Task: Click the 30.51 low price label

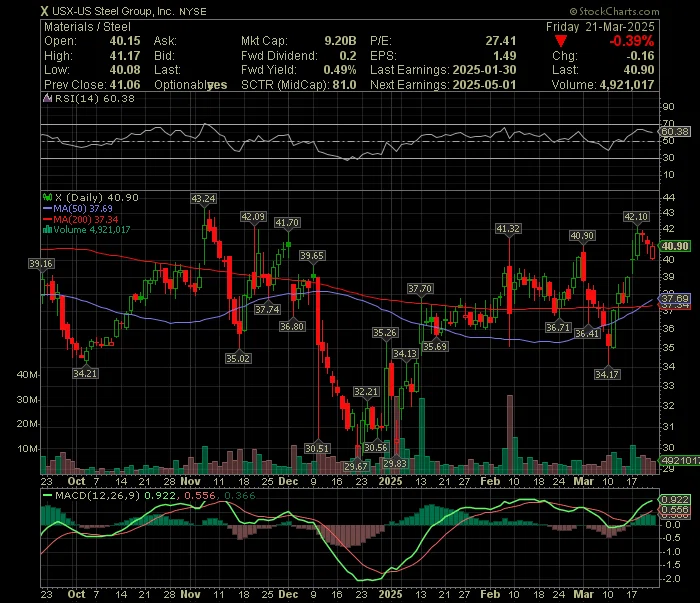Action: [x=317, y=448]
